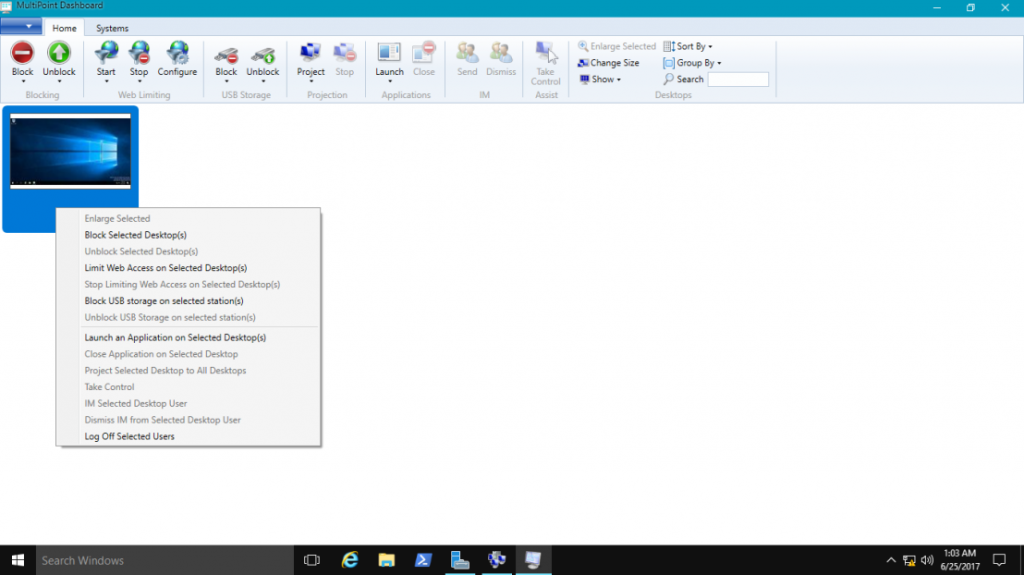Click the Unblock USB Storage ribbon icon

pyautogui.click(x=263, y=54)
